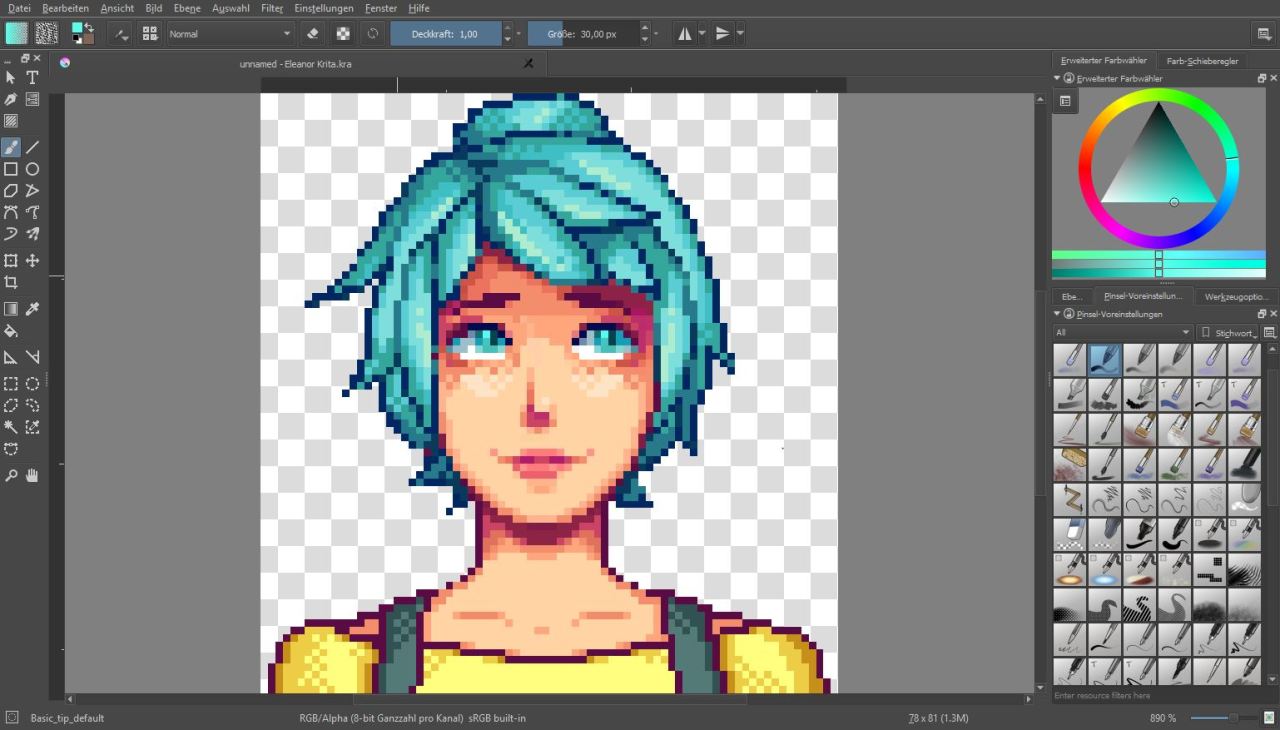Select the fill bucket tool

(x=11, y=331)
